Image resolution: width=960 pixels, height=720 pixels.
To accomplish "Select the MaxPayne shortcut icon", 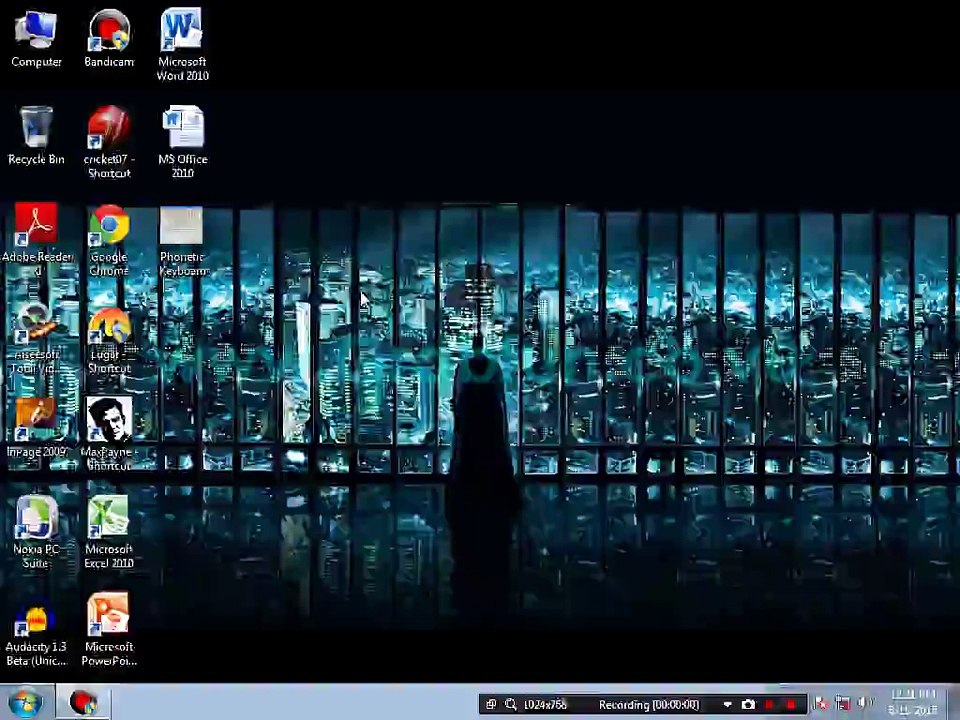I will coord(109,433).
